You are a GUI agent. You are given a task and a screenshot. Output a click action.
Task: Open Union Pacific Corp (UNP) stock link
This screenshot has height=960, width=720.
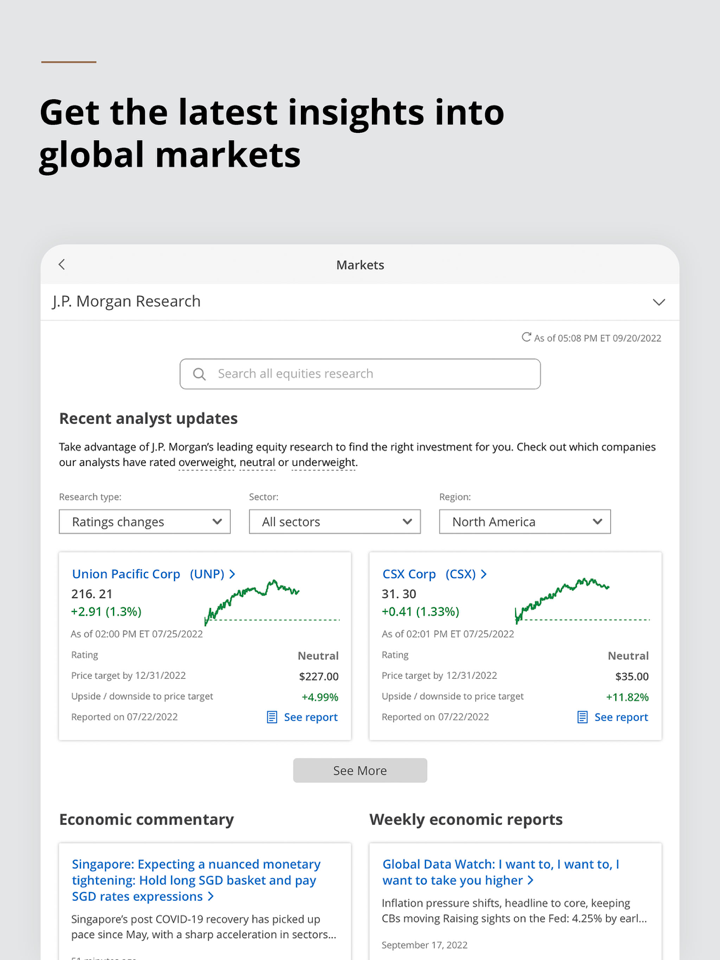153,574
